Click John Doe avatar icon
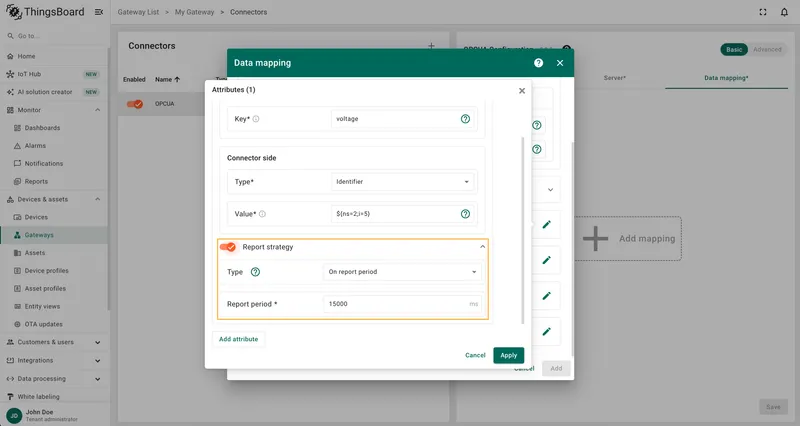The width and height of the screenshot is (800, 426). (x=14, y=415)
